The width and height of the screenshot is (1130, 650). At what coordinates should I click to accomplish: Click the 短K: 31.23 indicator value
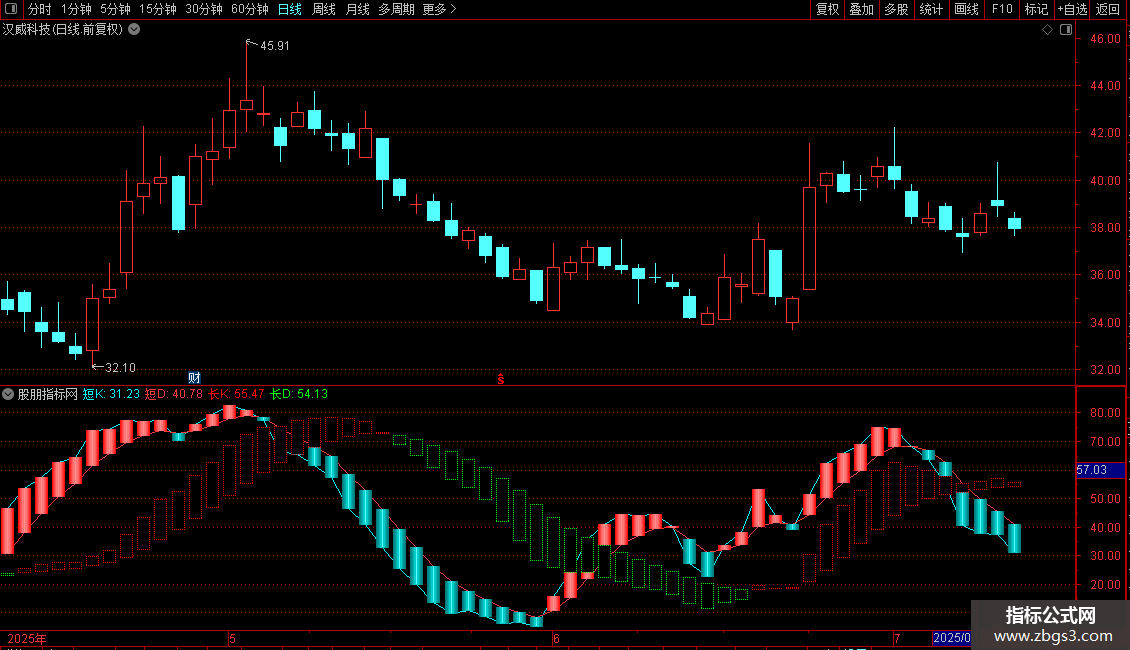pyautogui.click(x=111, y=394)
